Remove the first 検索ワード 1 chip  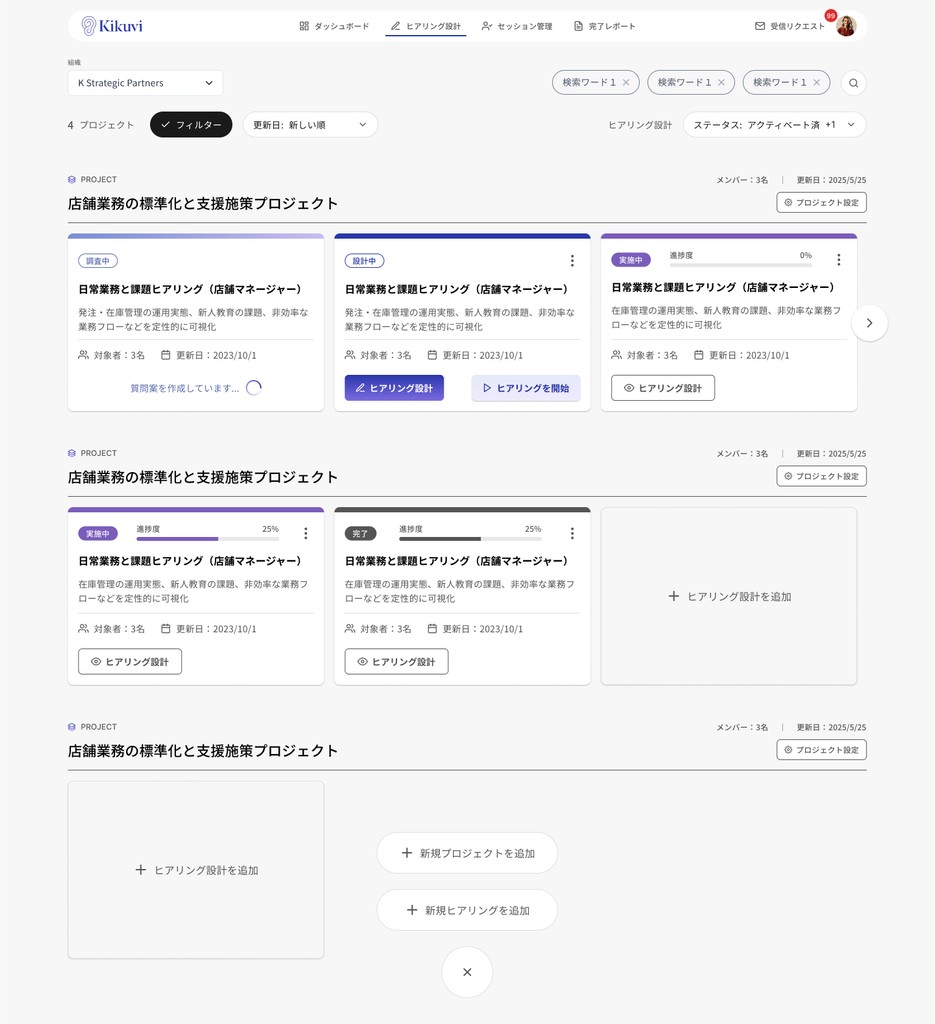click(626, 82)
